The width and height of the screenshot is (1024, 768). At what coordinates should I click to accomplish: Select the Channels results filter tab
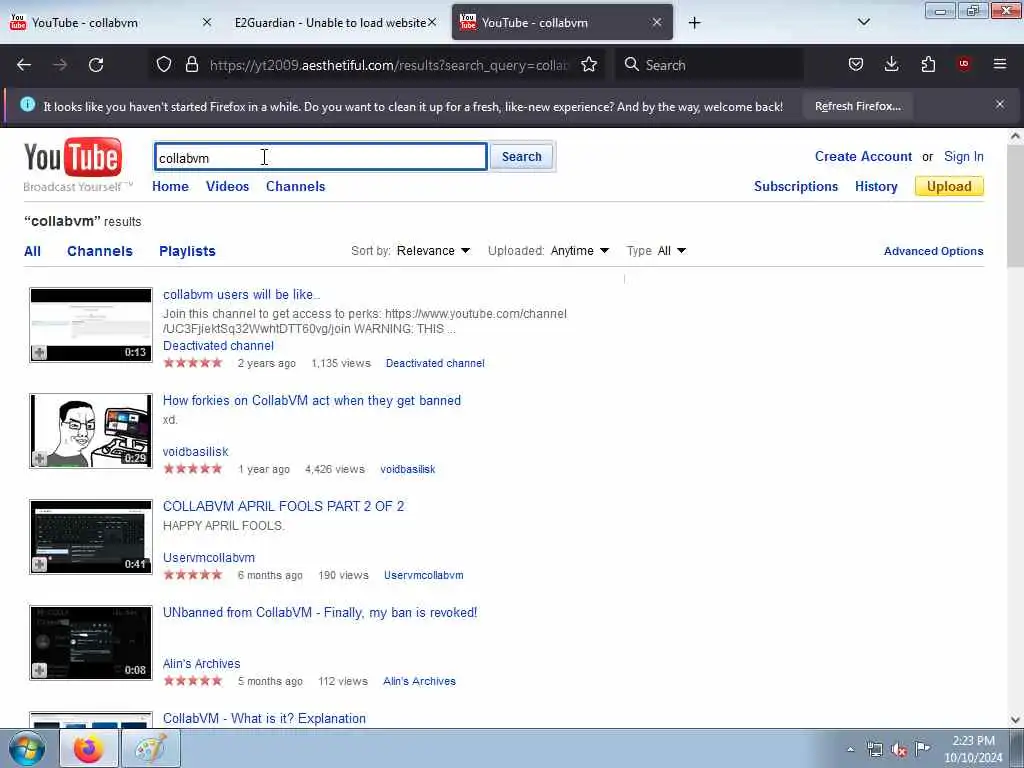pyautogui.click(x=100, y=251)
